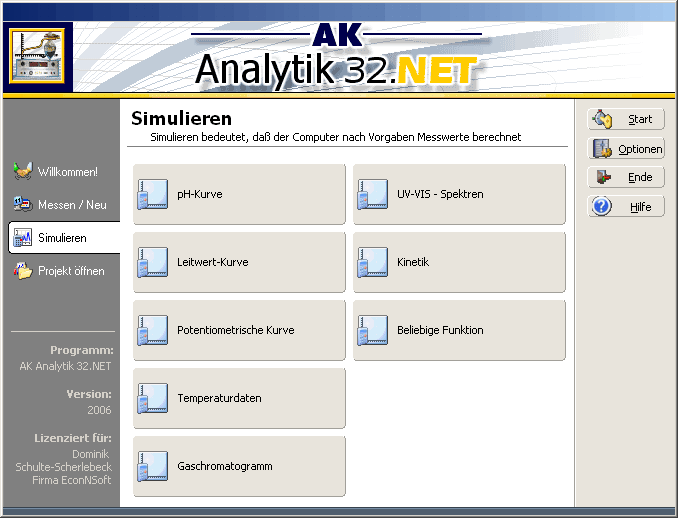The height and width of the screenshot is (518, 678).
Task: Click the 'Lizenziert für:' label
Action: tap(73, 438)
